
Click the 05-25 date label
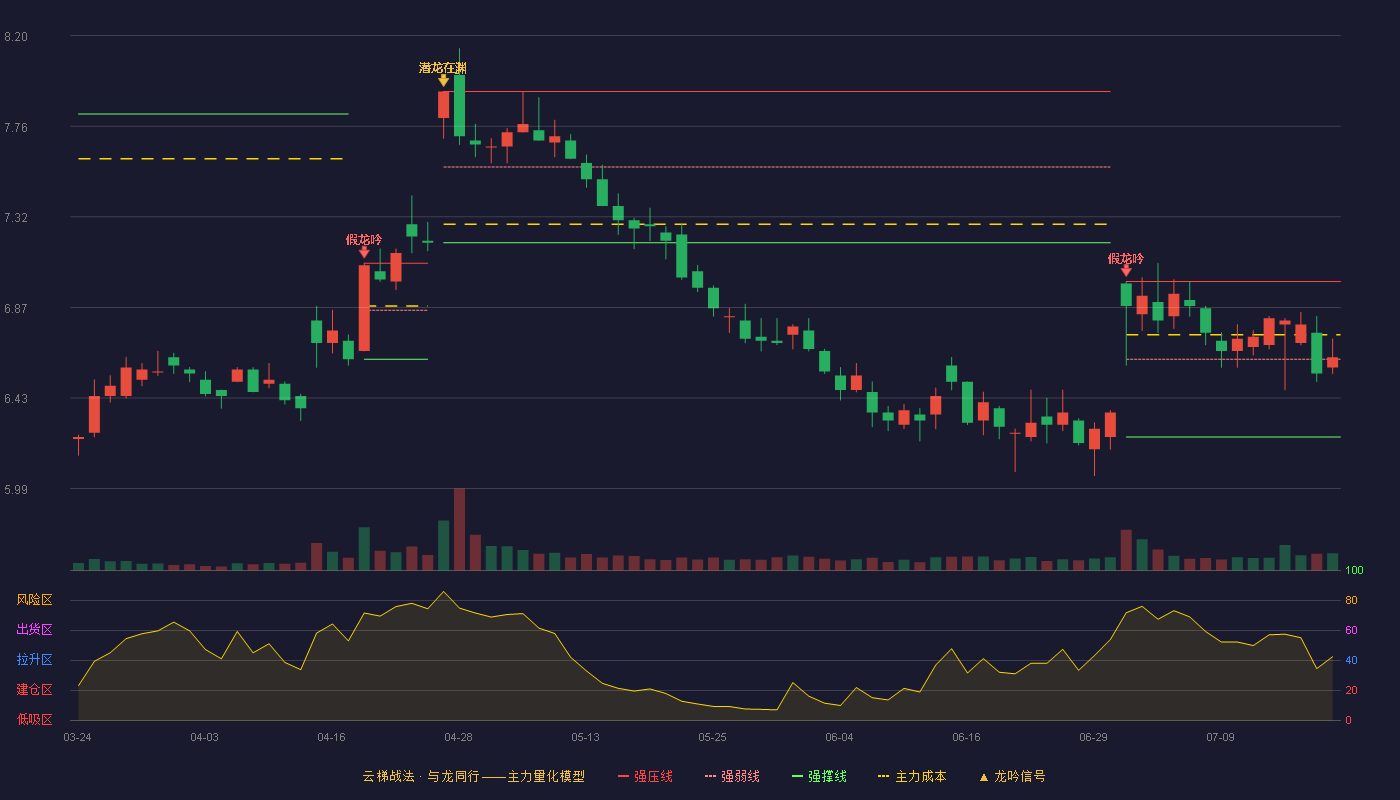pos(712,737)
